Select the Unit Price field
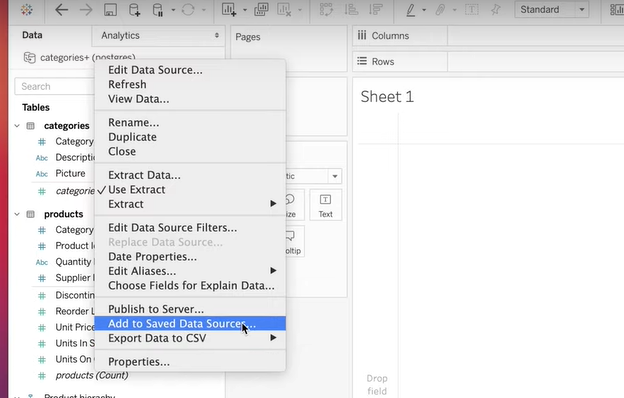This screenshot has width=624, height=398. point(75,327)
